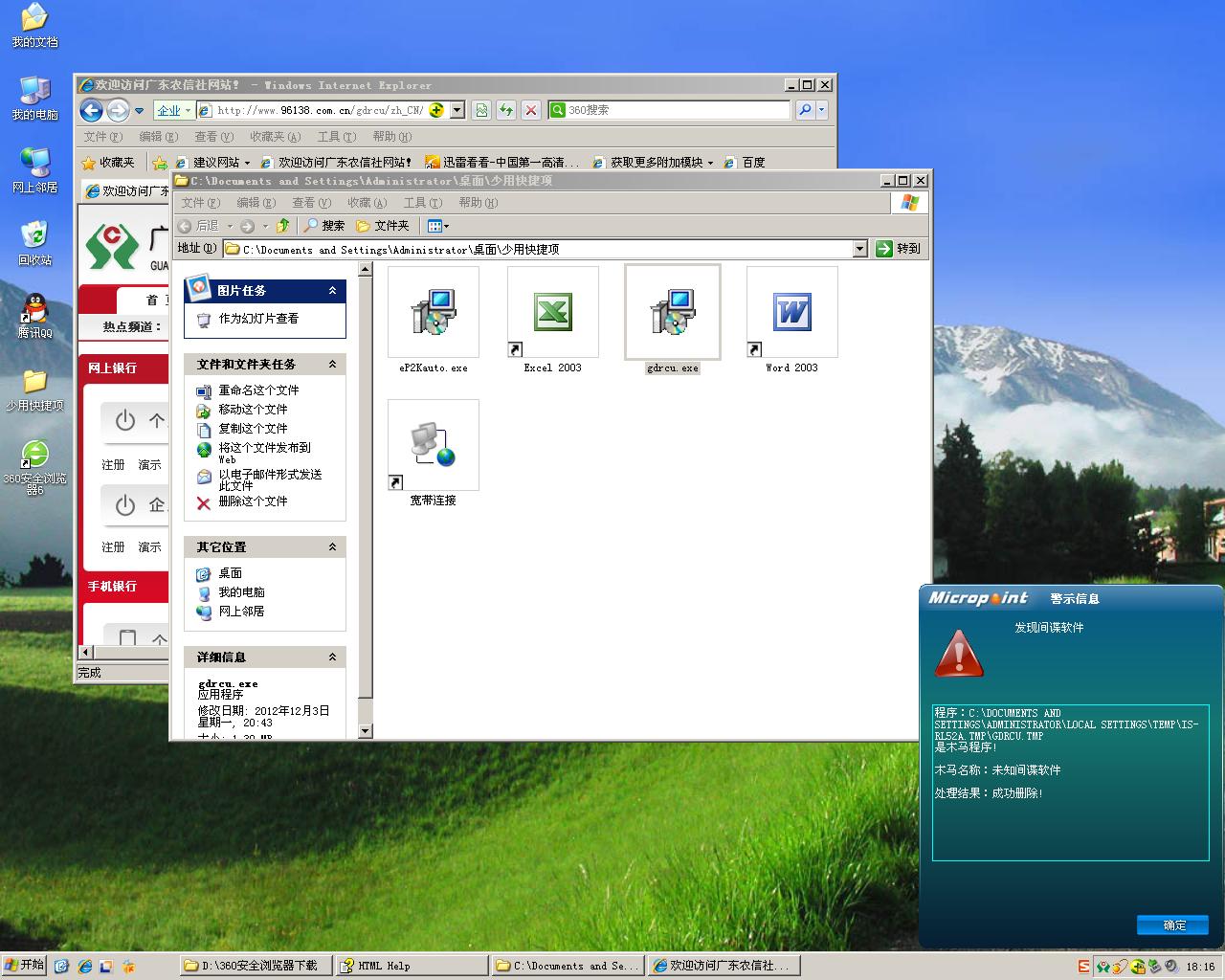
Task: Click the 腾讯QQ desktop icon
Action: pyautogui.click(x=34, y=310)
